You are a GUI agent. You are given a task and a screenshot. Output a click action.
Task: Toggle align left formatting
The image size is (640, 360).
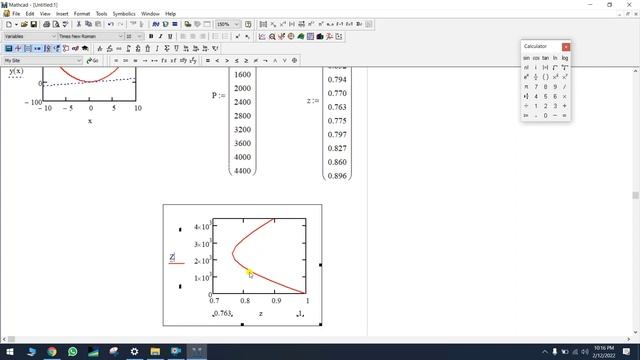click(183, 37)
